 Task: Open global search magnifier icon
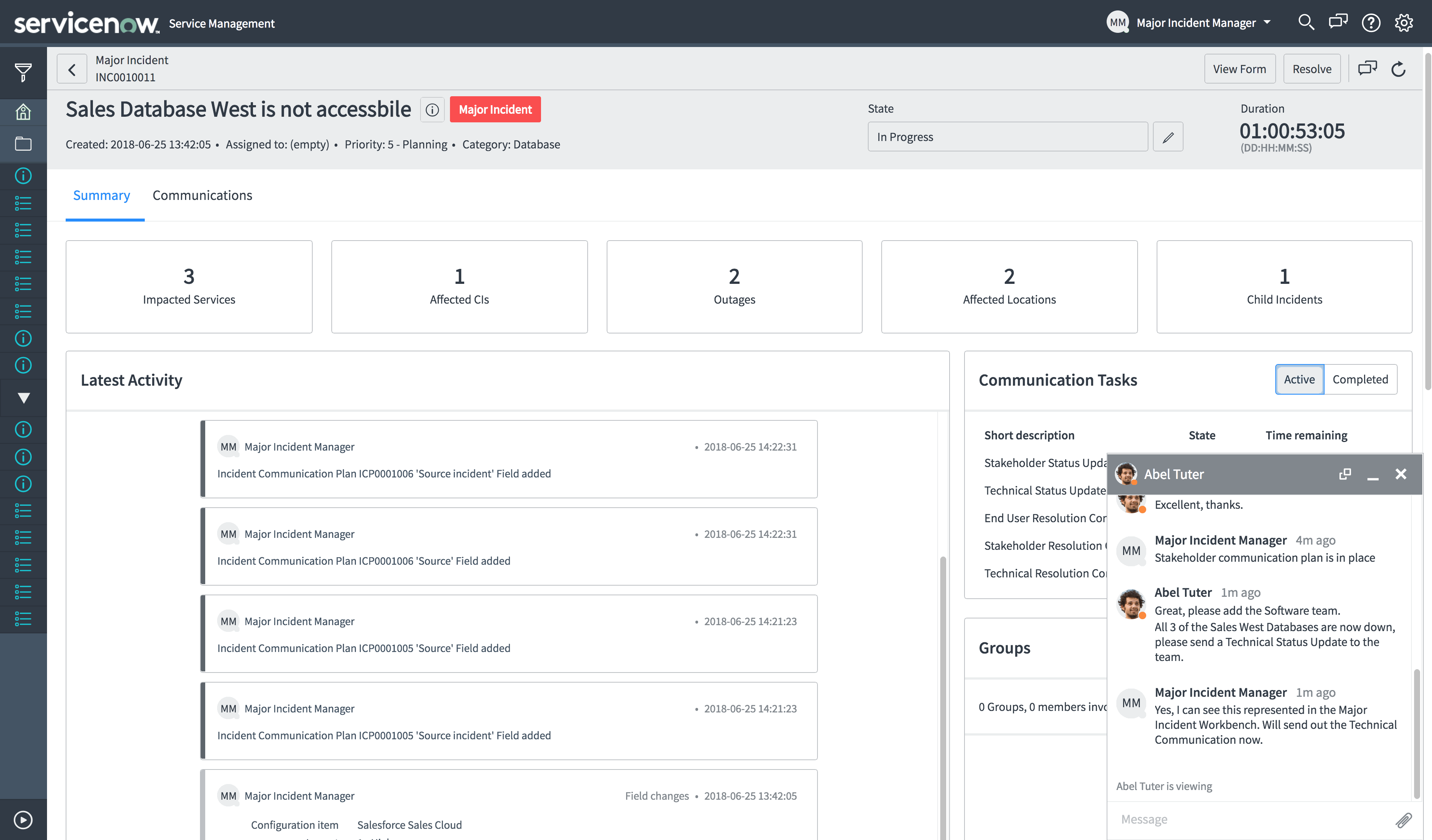click(x=1306, y=23)
